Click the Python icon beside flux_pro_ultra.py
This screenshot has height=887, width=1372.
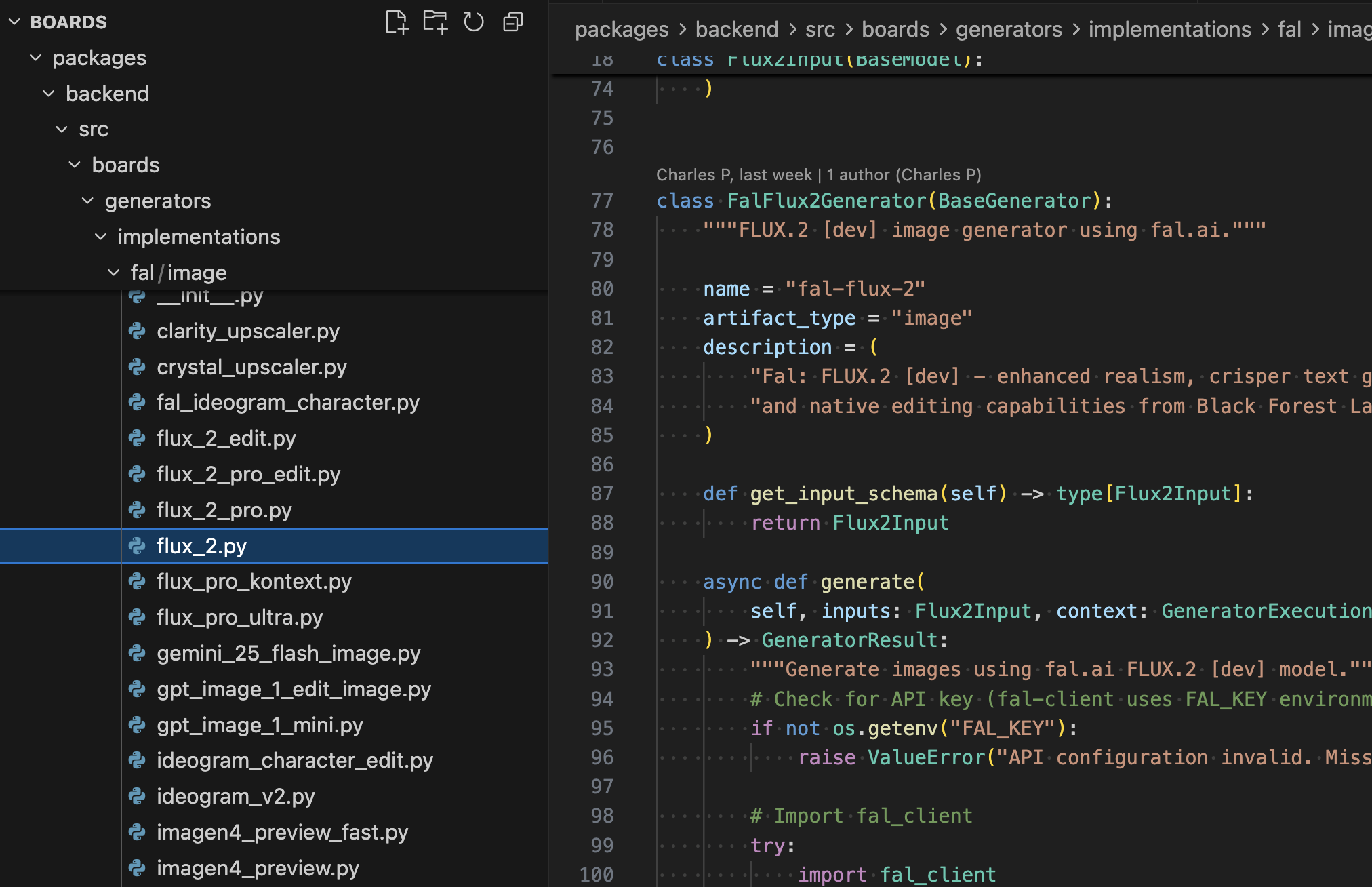138,617
